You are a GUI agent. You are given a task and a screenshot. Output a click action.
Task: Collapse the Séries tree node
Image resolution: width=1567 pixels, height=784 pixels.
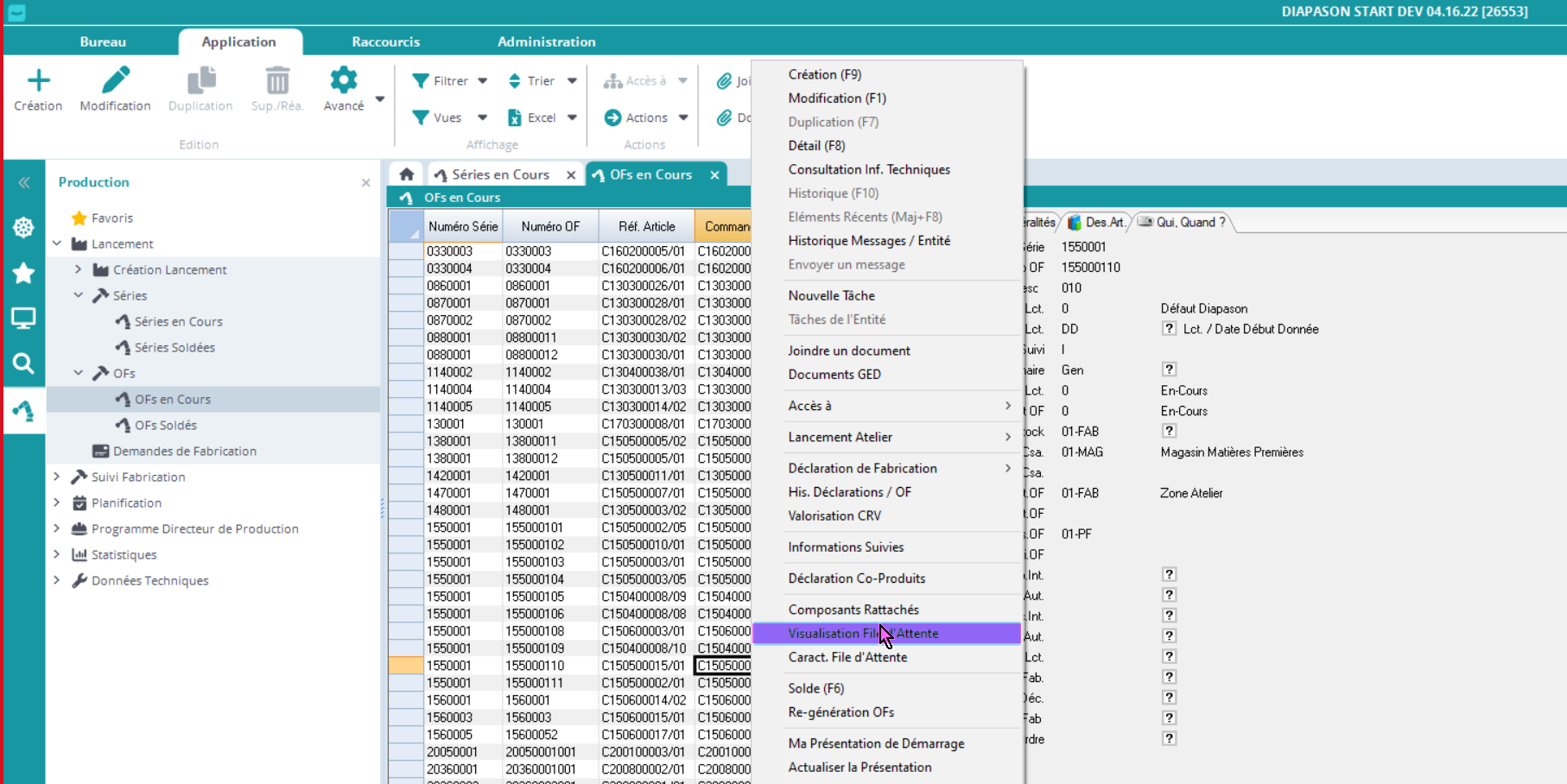pyautogui.click(x=79, y=295)
